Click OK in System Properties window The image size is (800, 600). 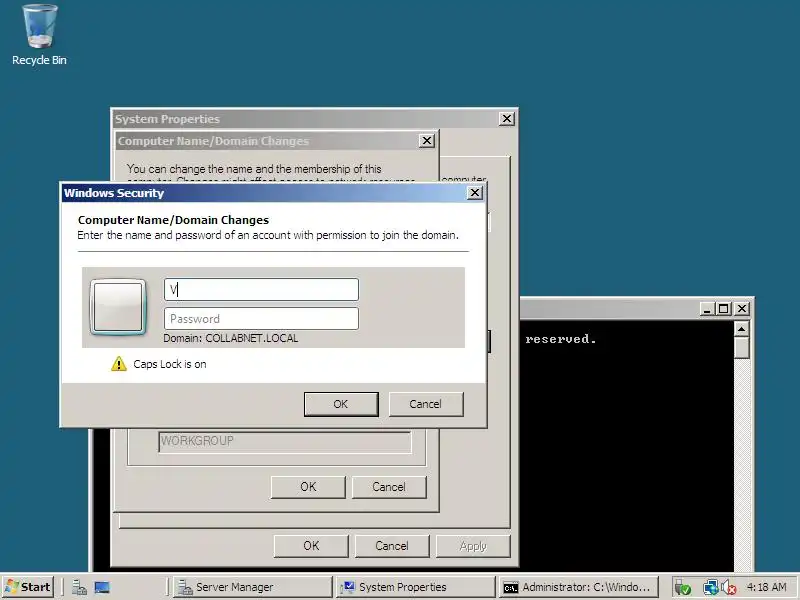pos(311,546)
